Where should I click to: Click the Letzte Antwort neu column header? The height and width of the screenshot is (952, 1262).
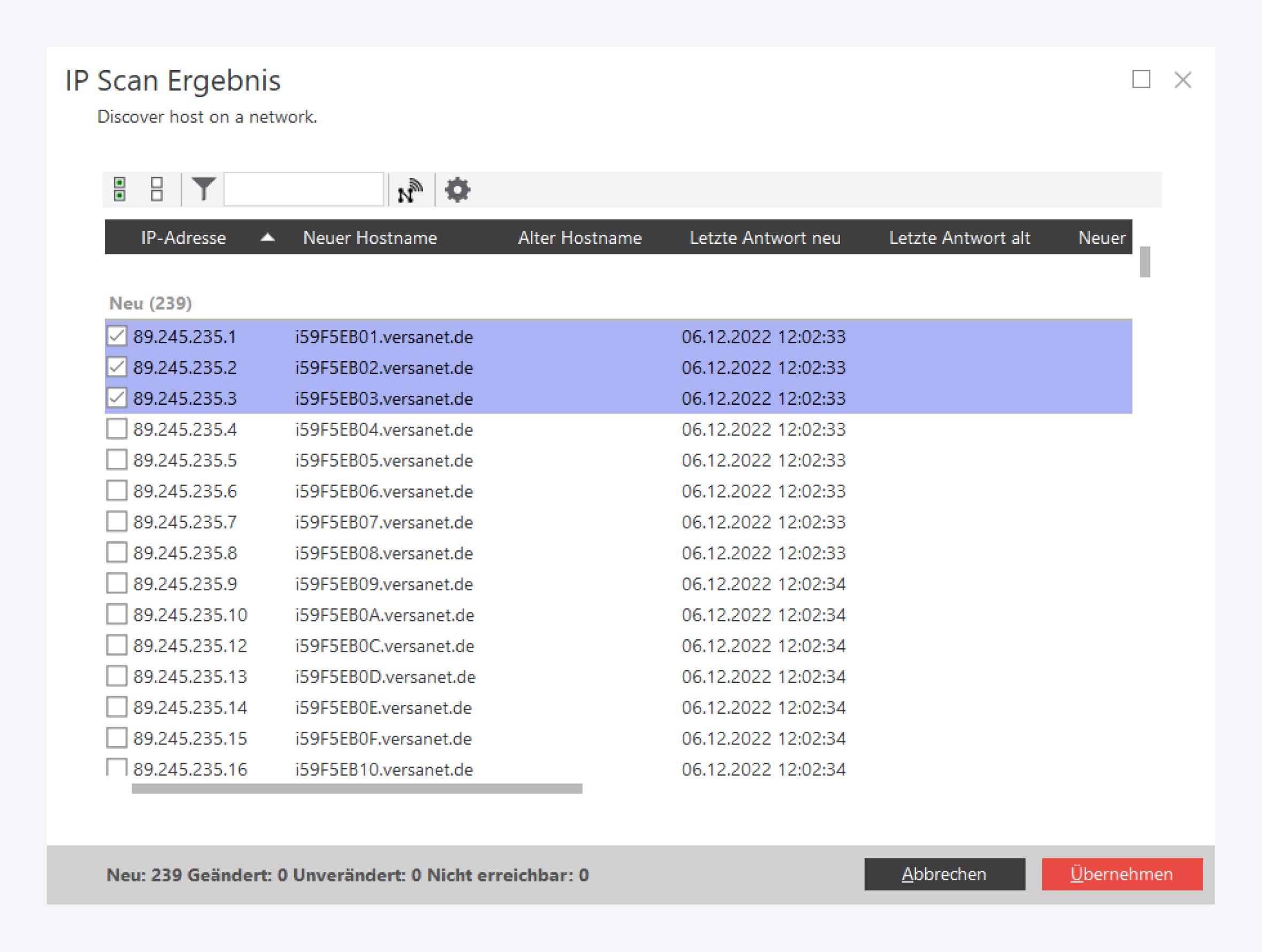pos(765,237)
